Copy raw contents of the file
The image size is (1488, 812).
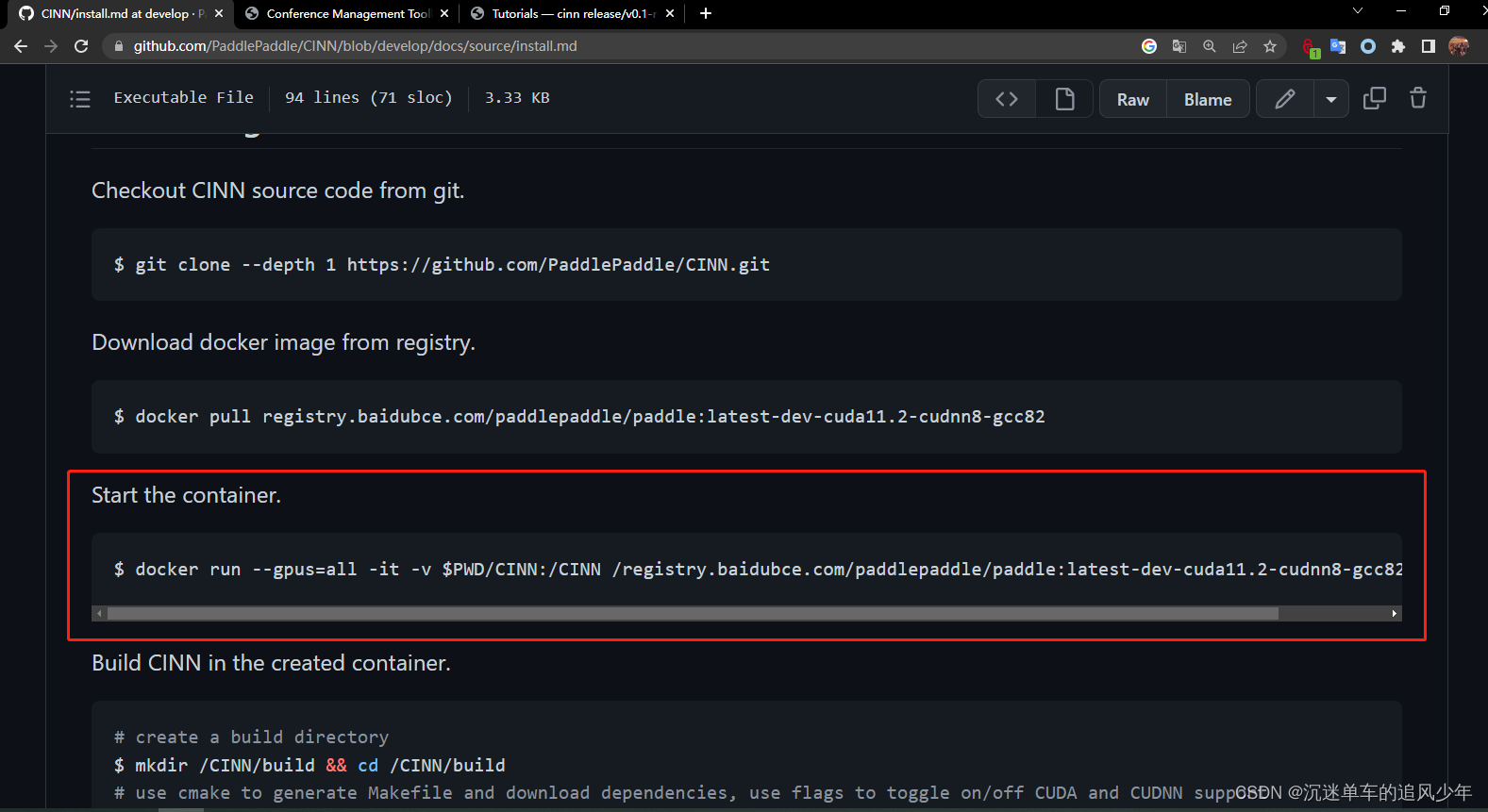[x=1375, y=98]
